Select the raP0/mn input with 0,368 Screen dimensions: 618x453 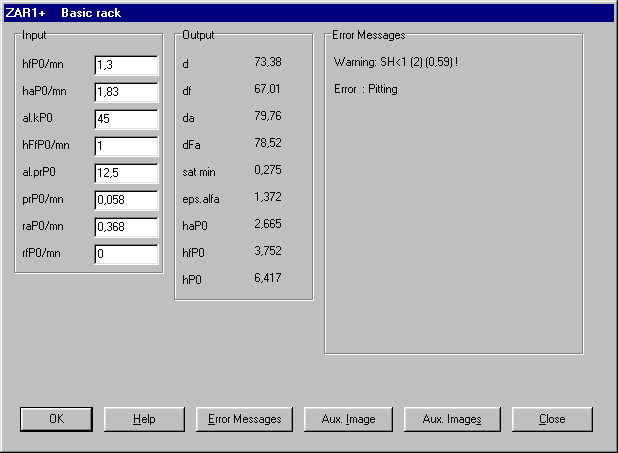[126, 227]
